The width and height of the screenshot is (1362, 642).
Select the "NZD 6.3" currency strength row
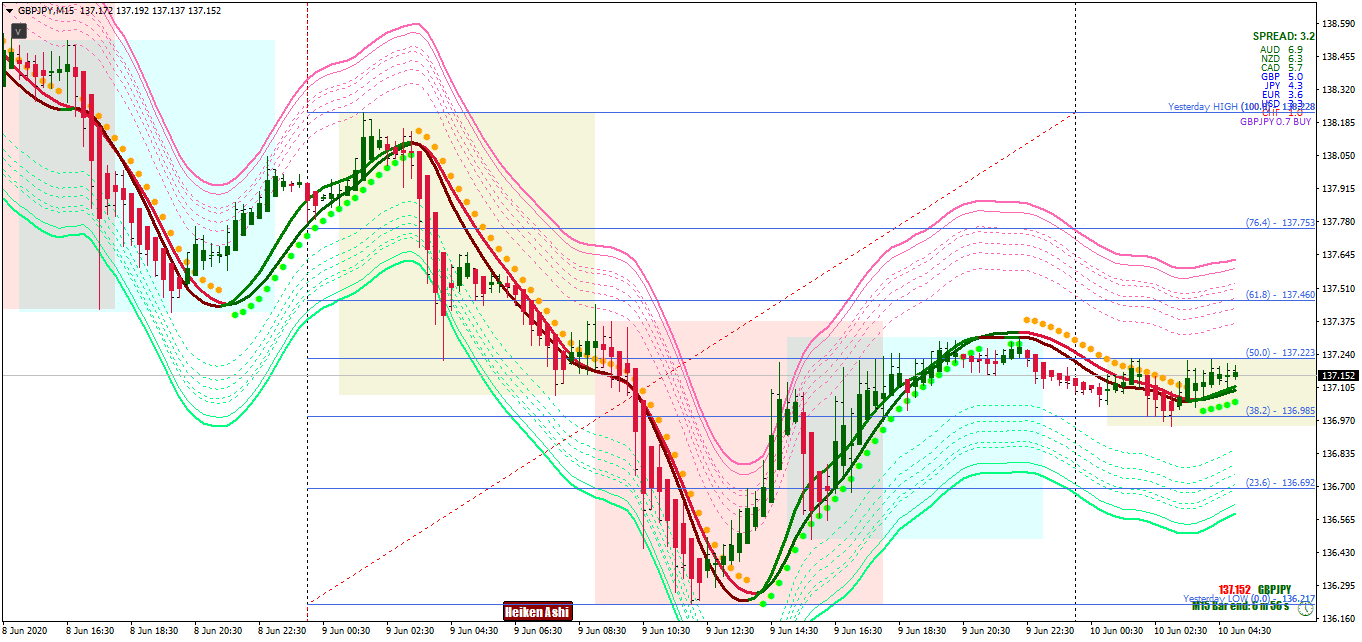[x=1282, y=58]
